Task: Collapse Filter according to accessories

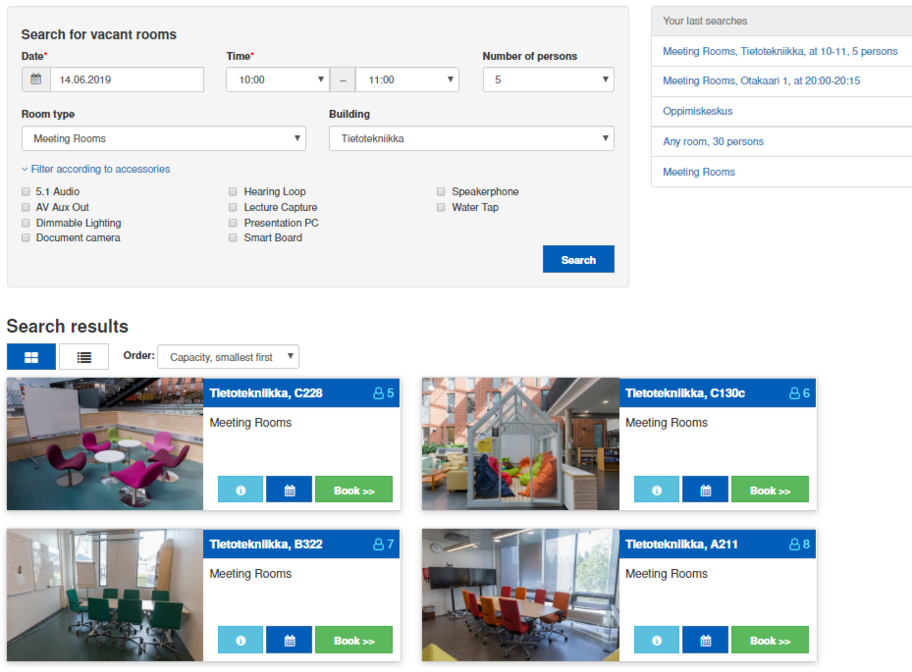Action: click(96, 170)
